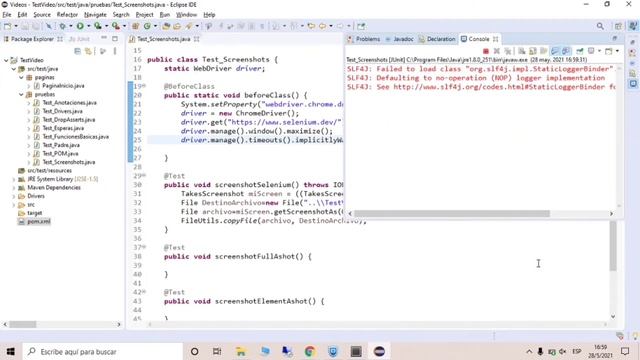Switch to the Javadoc tab

[x=400, y=39]
